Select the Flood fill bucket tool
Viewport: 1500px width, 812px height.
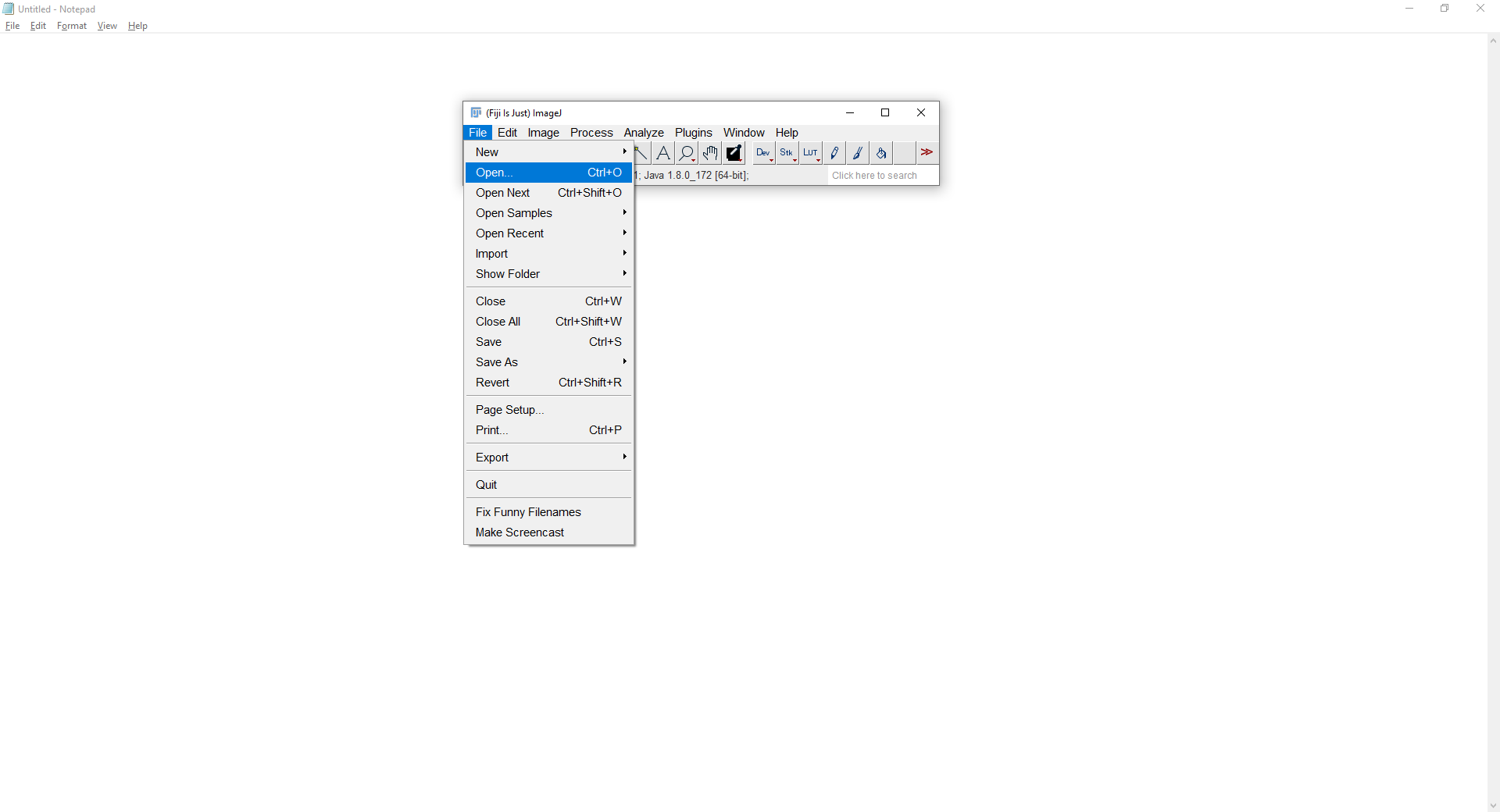(x=881, y=153)
